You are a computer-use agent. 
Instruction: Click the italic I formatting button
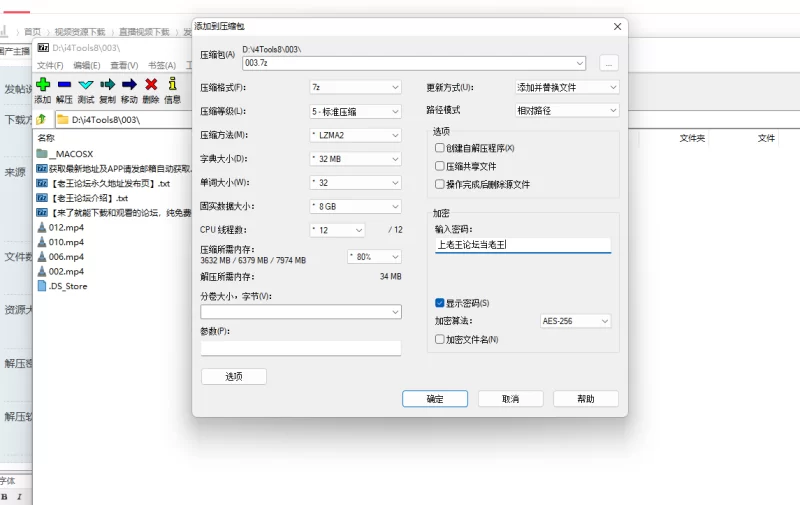point(19,497)
